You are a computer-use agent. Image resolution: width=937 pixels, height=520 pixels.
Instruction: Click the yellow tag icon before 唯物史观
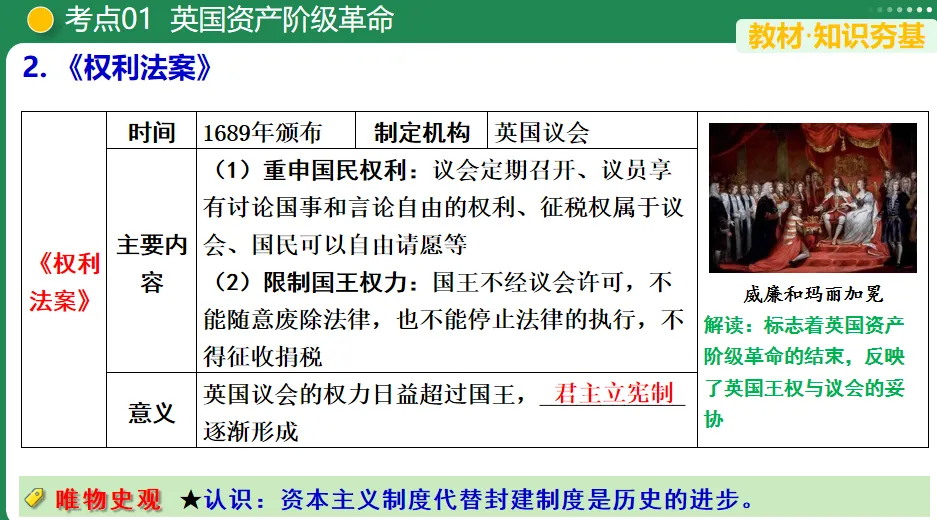pos(35,498)
